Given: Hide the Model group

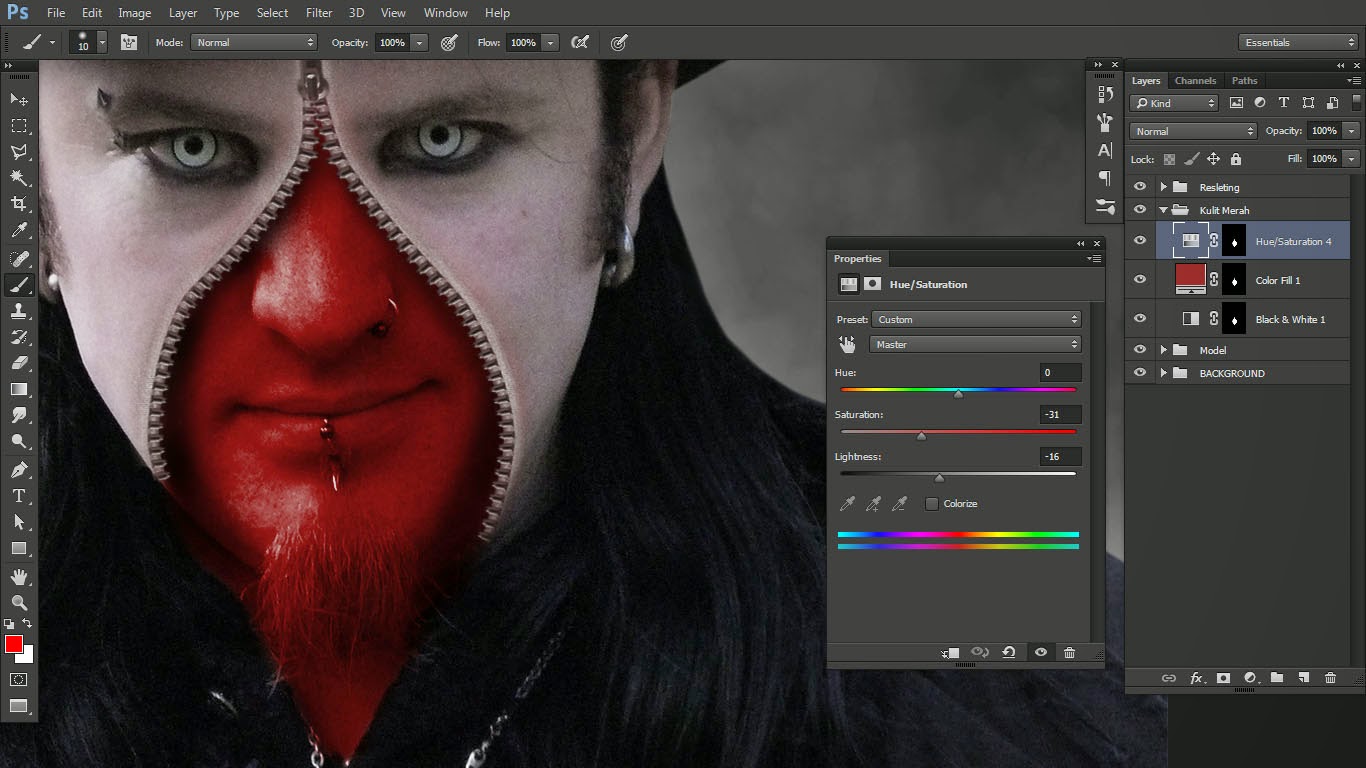Looking at the screenshot, I should point(1139,350).
